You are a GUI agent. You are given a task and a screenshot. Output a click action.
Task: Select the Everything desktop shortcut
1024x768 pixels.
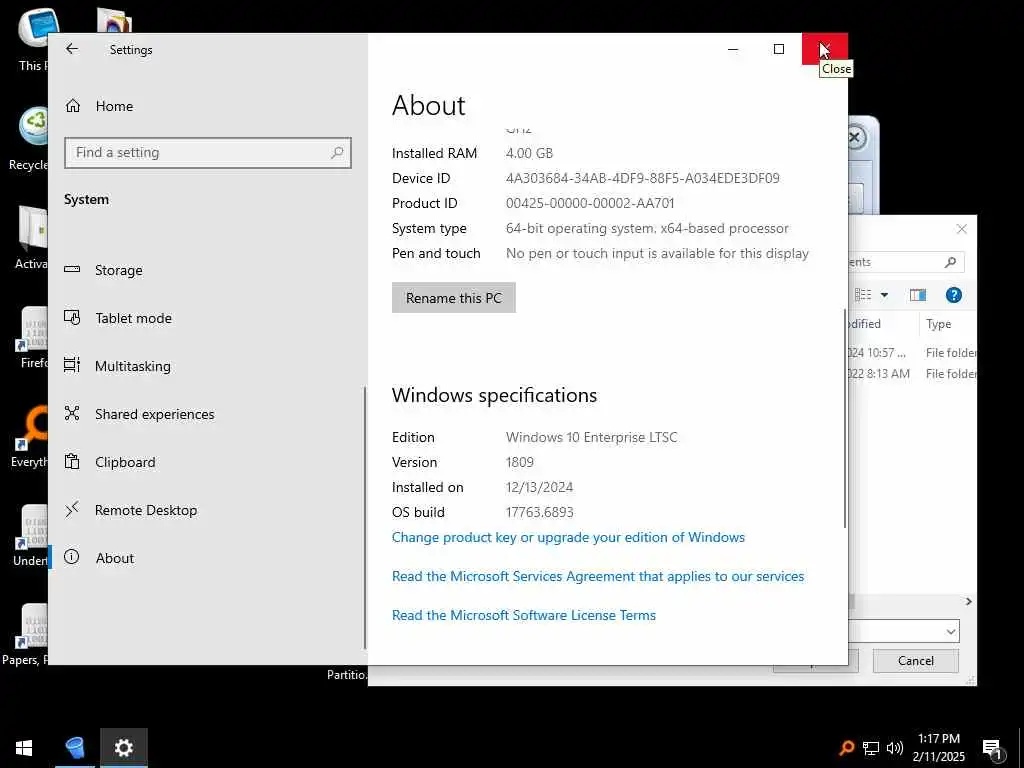[29, 436]
